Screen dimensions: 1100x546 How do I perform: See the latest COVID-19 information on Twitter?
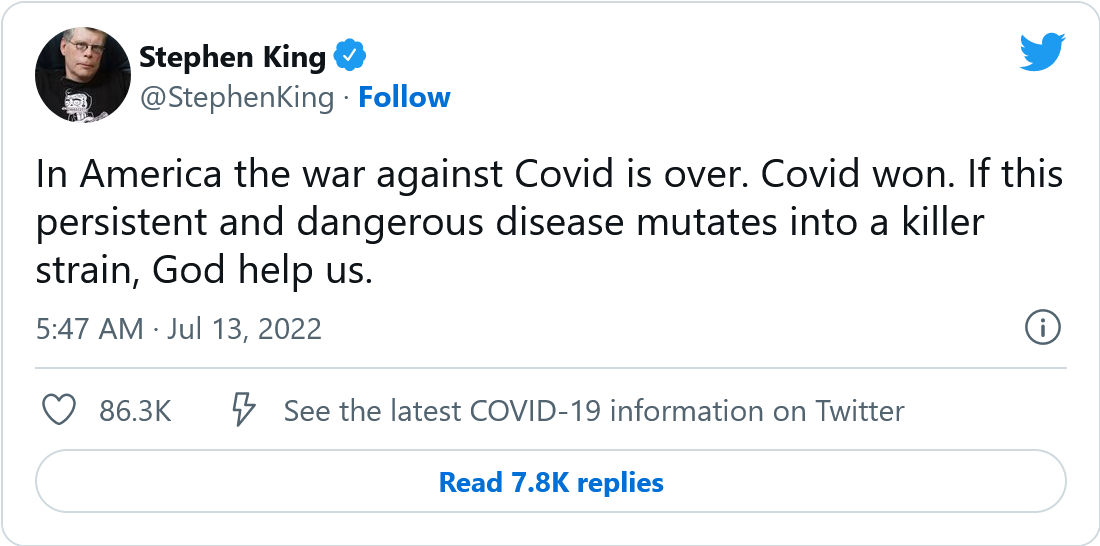coord(593,411)
